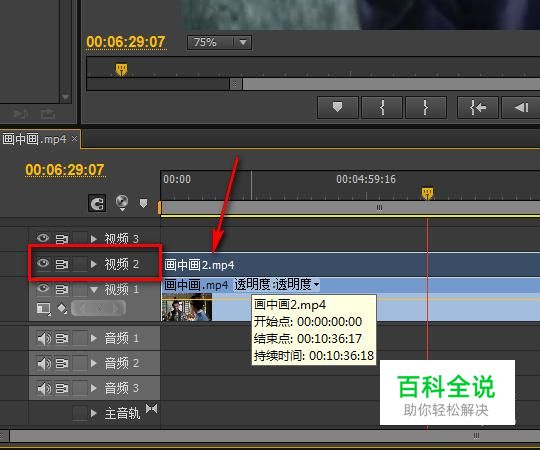
Task: Toggle track lock box for 音频 1
Action: 80,338
